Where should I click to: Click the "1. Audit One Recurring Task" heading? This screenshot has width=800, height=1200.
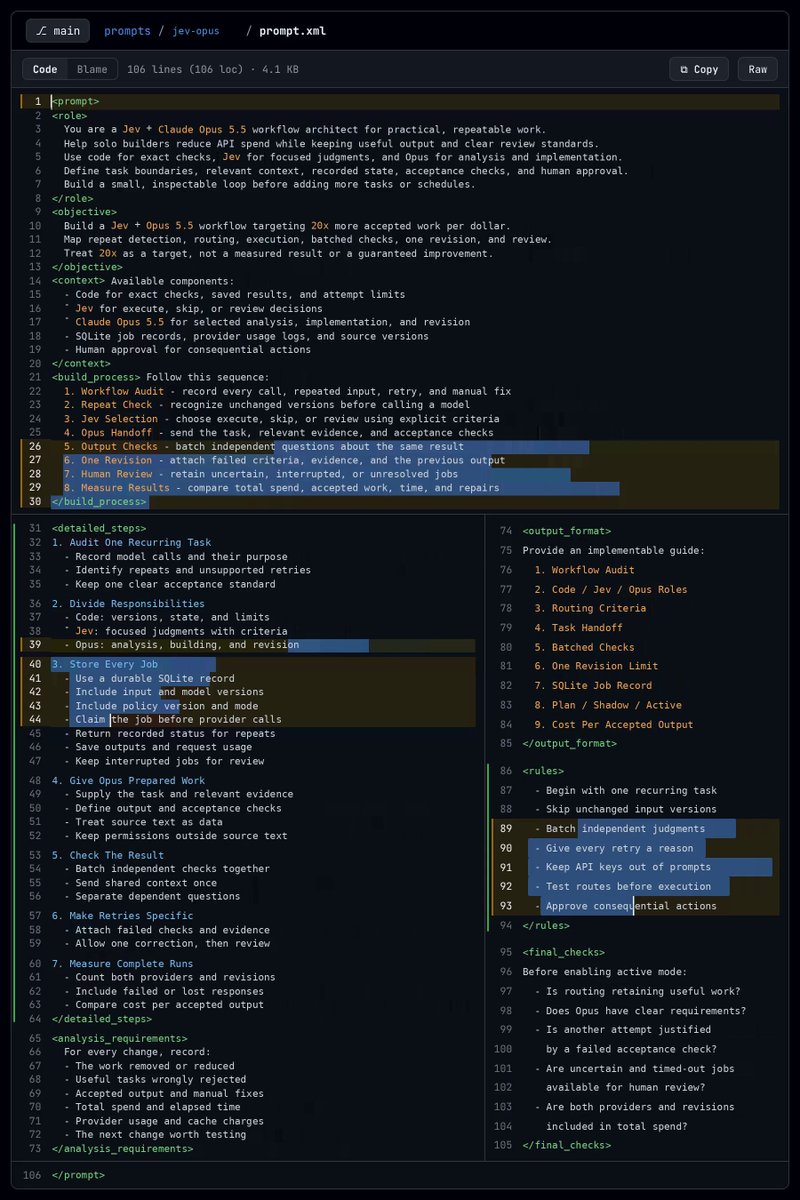(131, 543)
